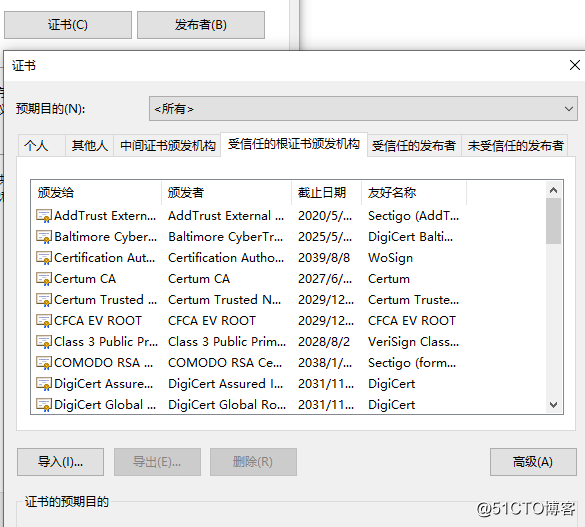Click the 导入(I)... button
The height and width of the screenshot is (527, 585).
60,462
